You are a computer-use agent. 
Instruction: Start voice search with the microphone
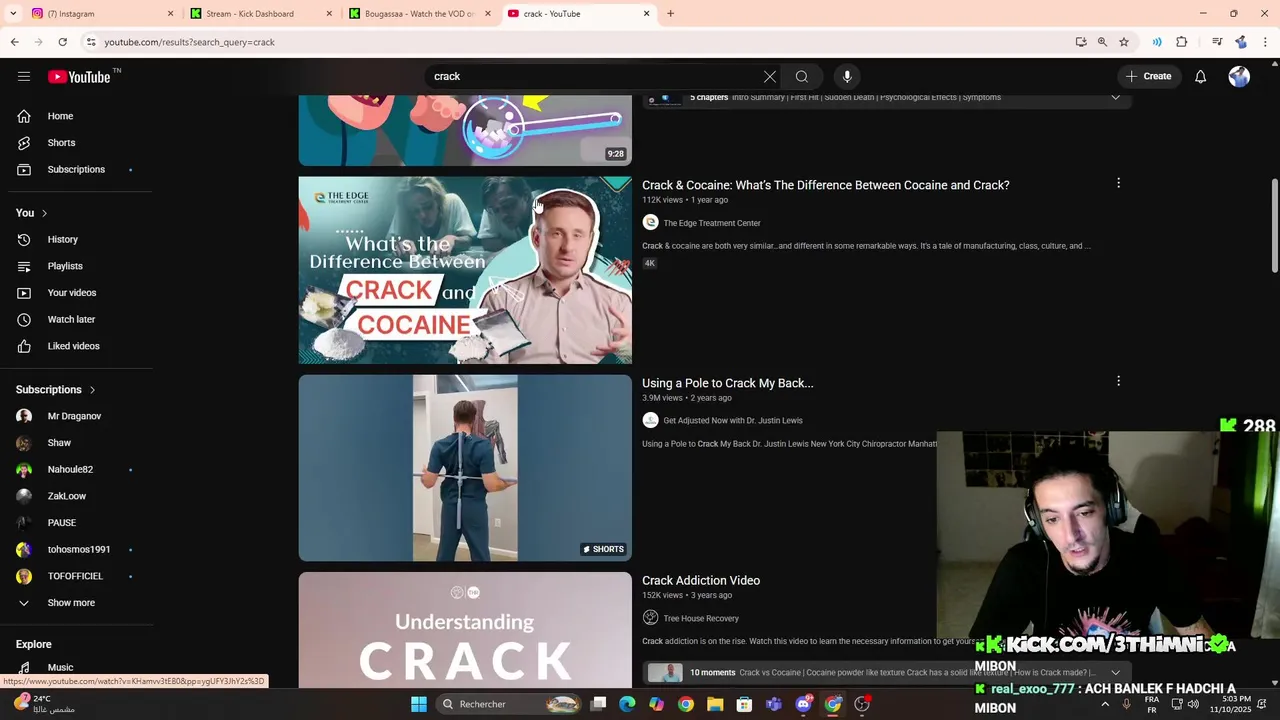pos(847,76)
